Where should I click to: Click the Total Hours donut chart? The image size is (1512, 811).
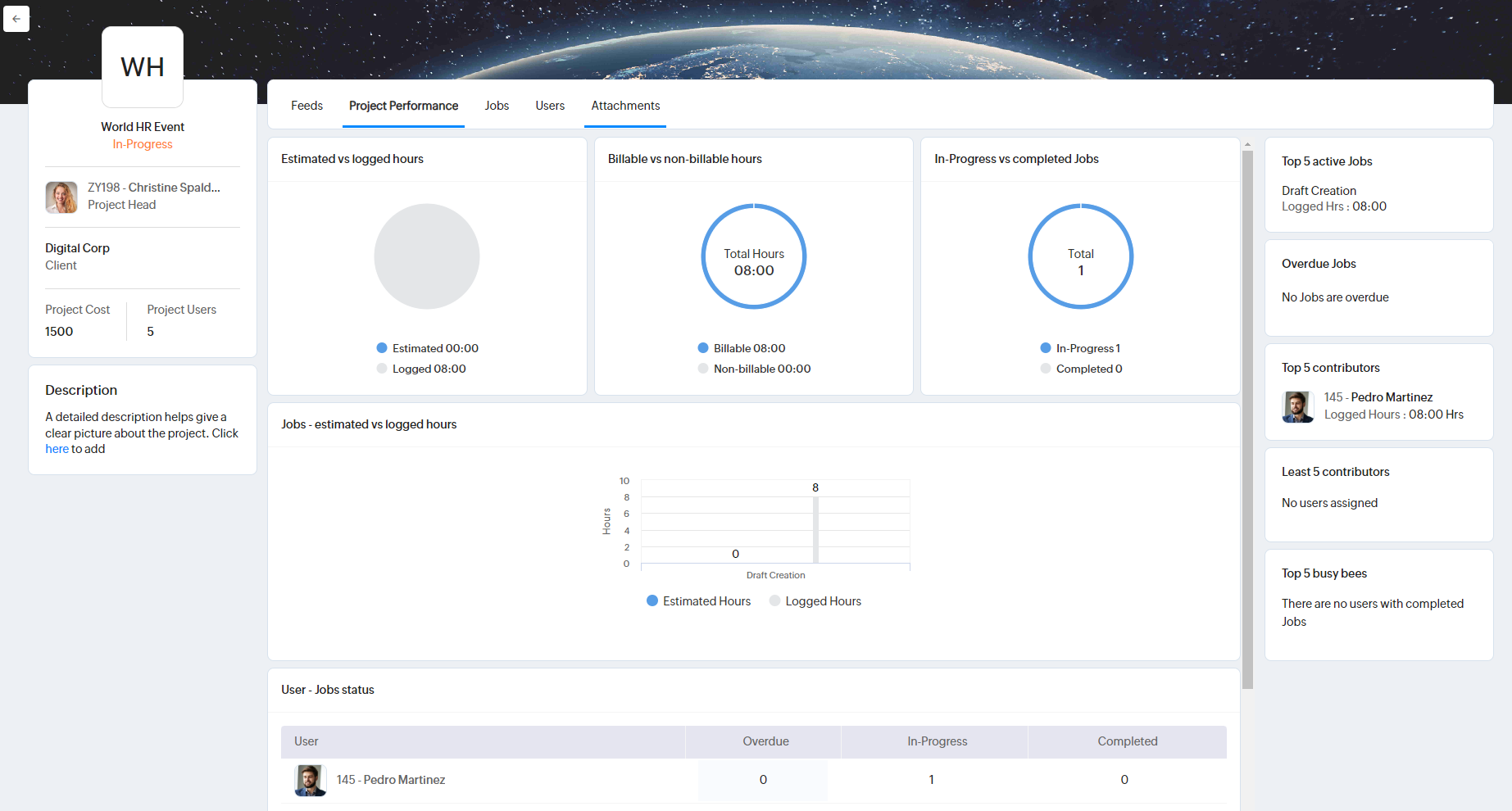click(754, 256)
